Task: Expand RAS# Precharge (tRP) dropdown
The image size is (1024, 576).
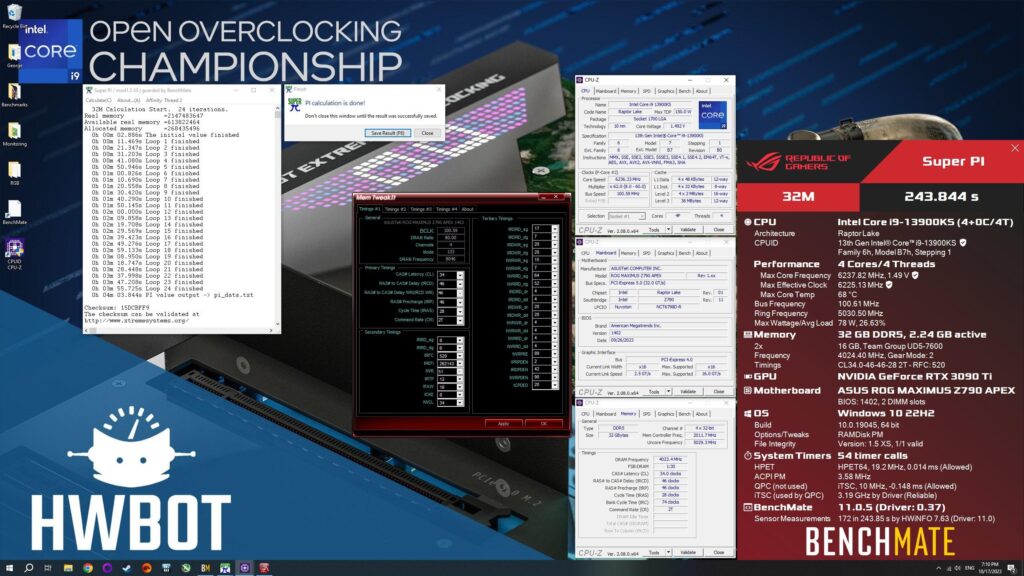Action: 460,302
